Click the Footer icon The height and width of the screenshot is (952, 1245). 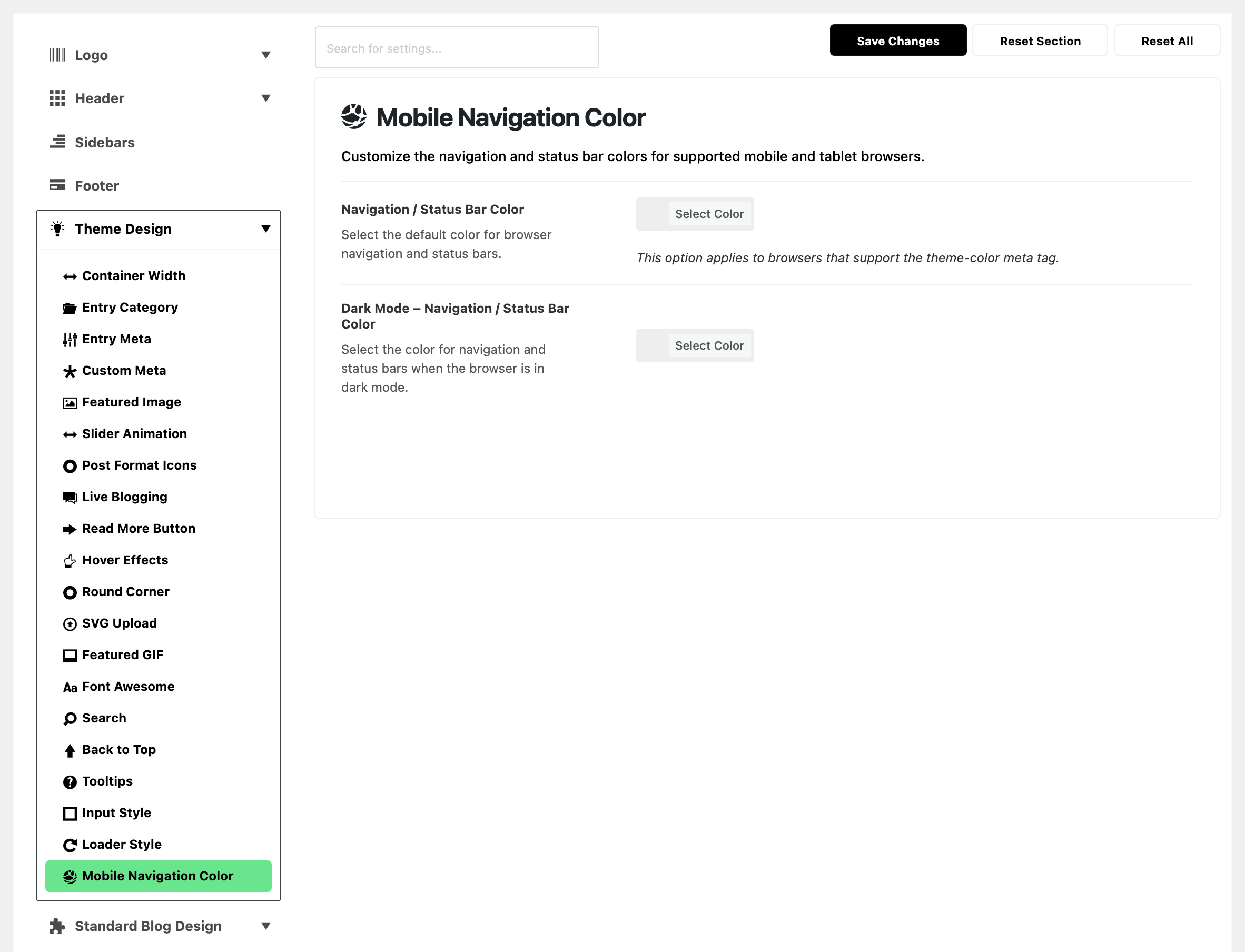click(57, 185)
